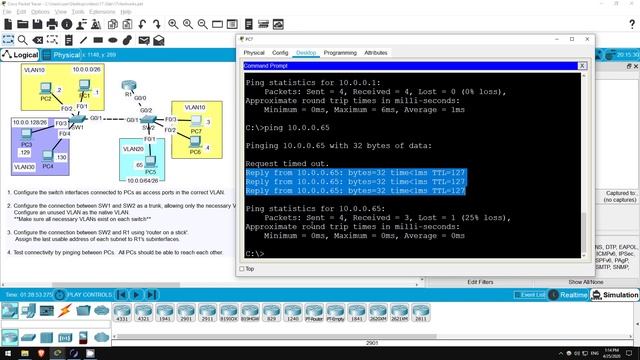Switch to Simulation mode

615,295
